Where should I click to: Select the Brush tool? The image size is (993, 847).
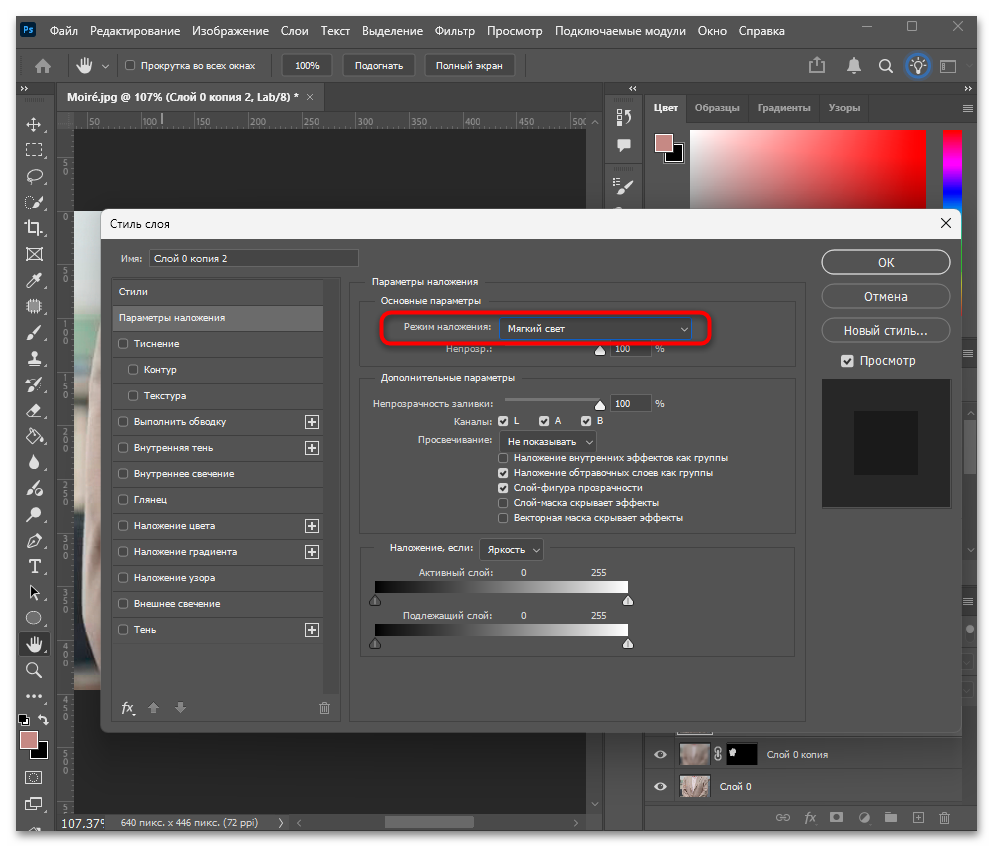click(x=34, y=333)
